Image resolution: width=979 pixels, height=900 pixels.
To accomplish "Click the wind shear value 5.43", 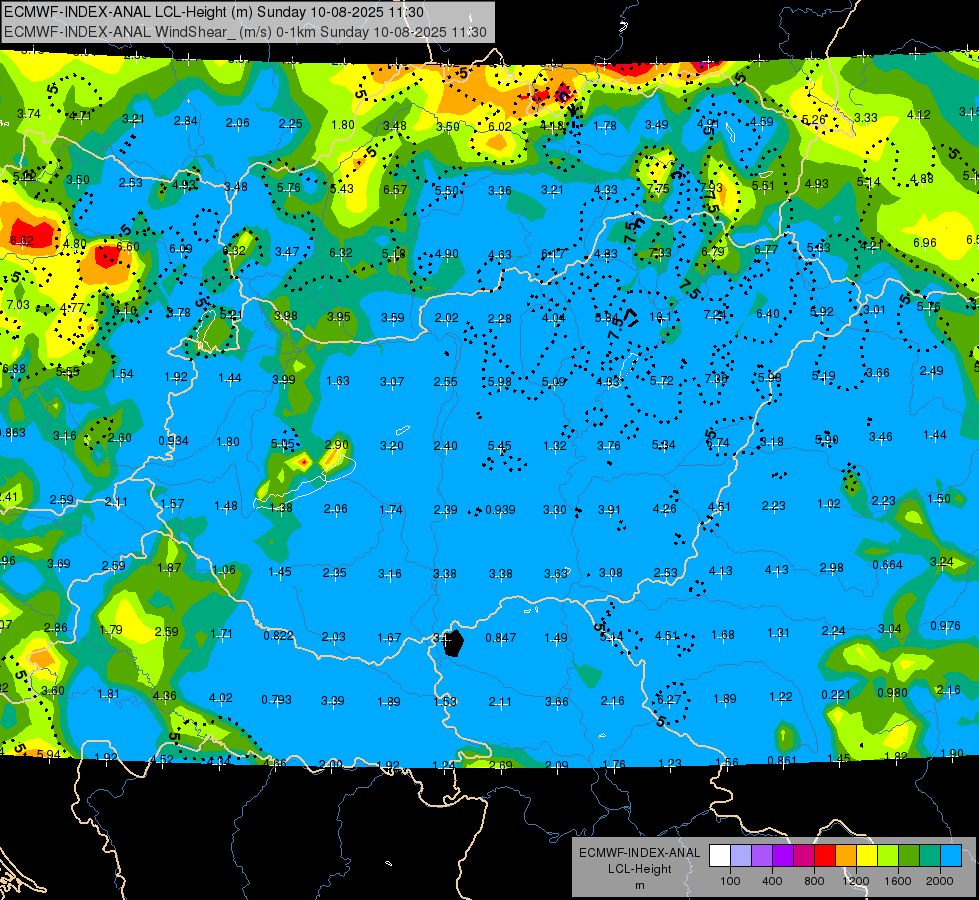I will tap(342, 189).
